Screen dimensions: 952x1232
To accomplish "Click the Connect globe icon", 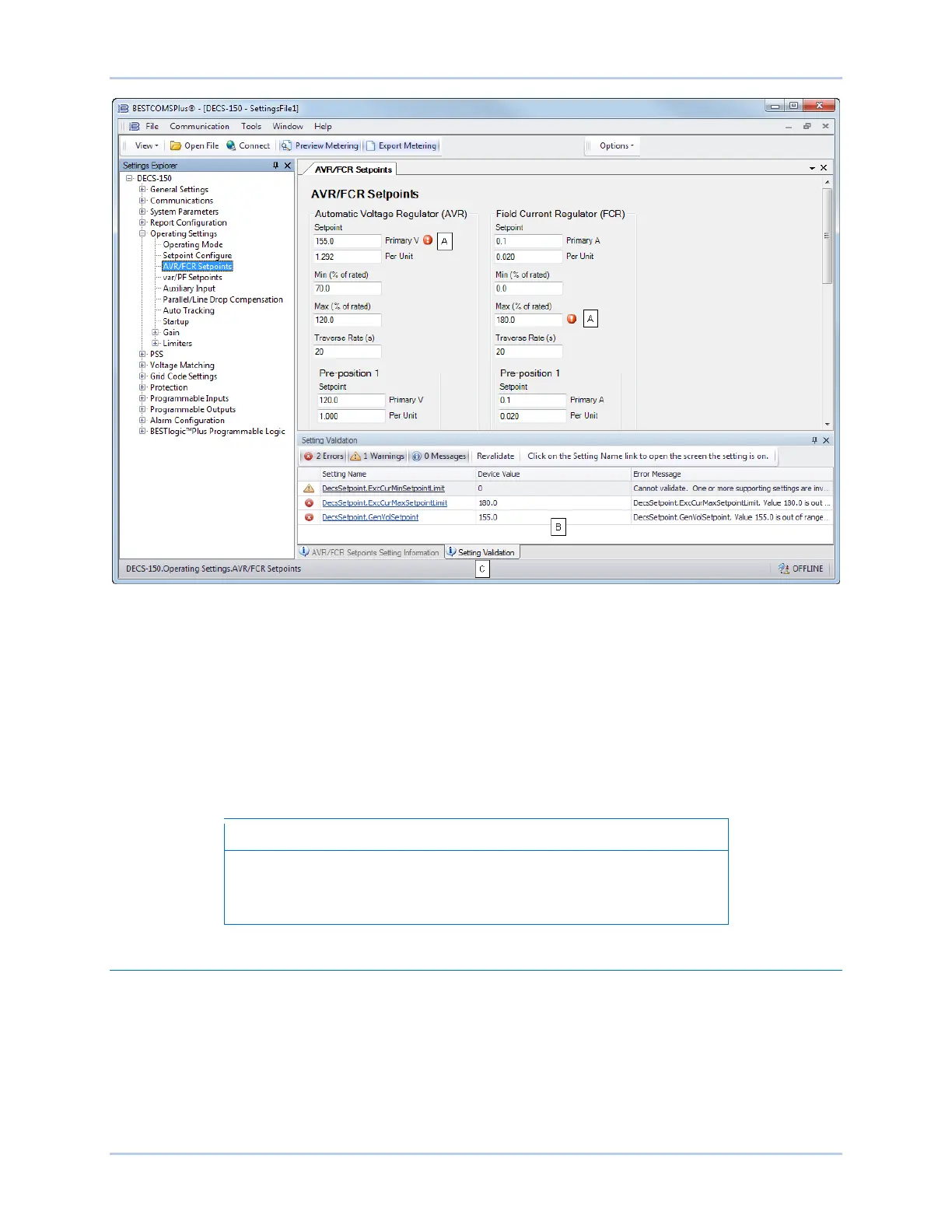I will [x=231, y=145].
